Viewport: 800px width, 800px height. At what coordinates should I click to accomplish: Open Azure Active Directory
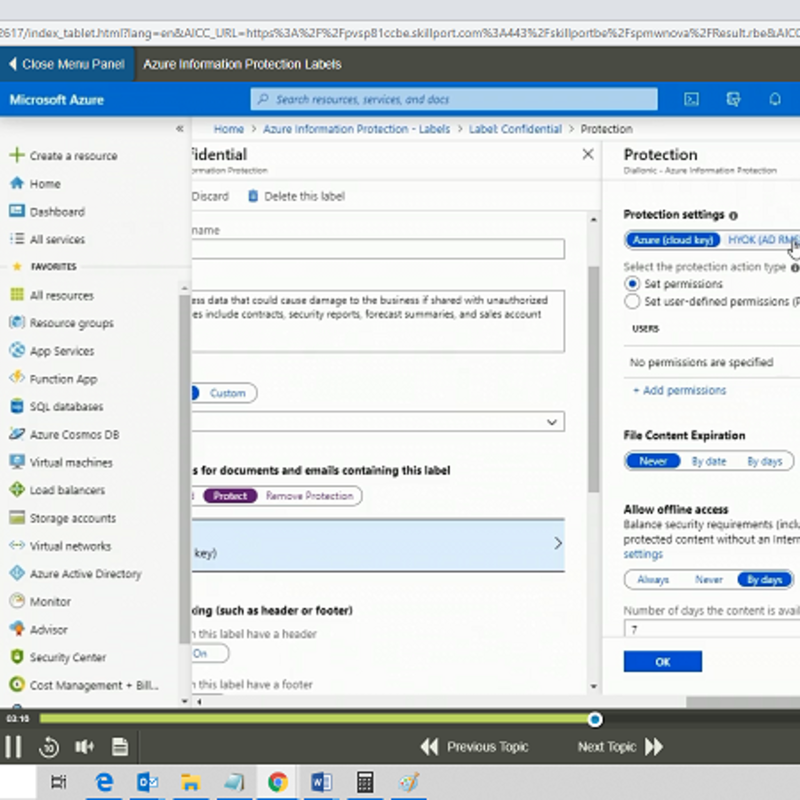pos(75,573)
